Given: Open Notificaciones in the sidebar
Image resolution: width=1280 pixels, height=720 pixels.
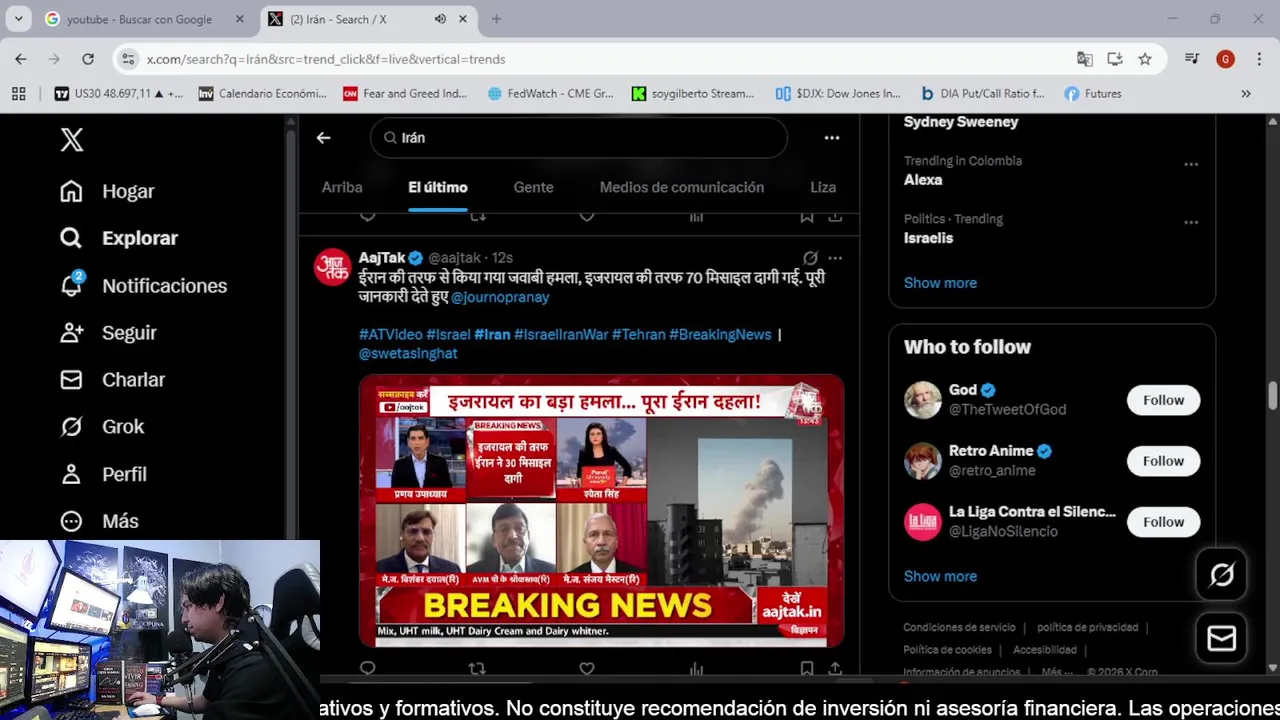Looking at the screenshot, I should 143,286.
